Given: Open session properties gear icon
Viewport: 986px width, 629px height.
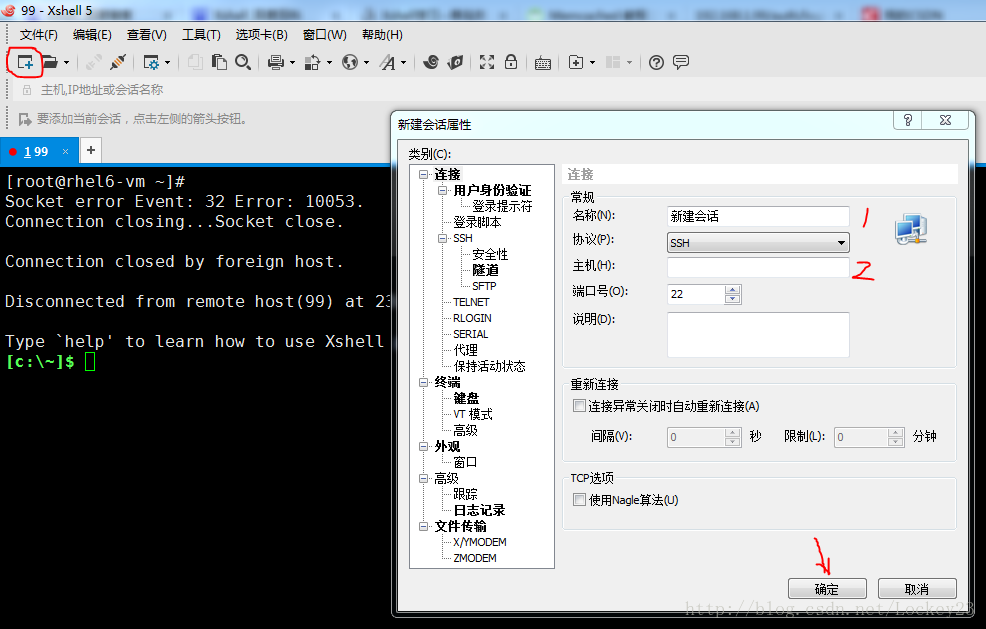Looking at the screenshot, I should (151, 62).
